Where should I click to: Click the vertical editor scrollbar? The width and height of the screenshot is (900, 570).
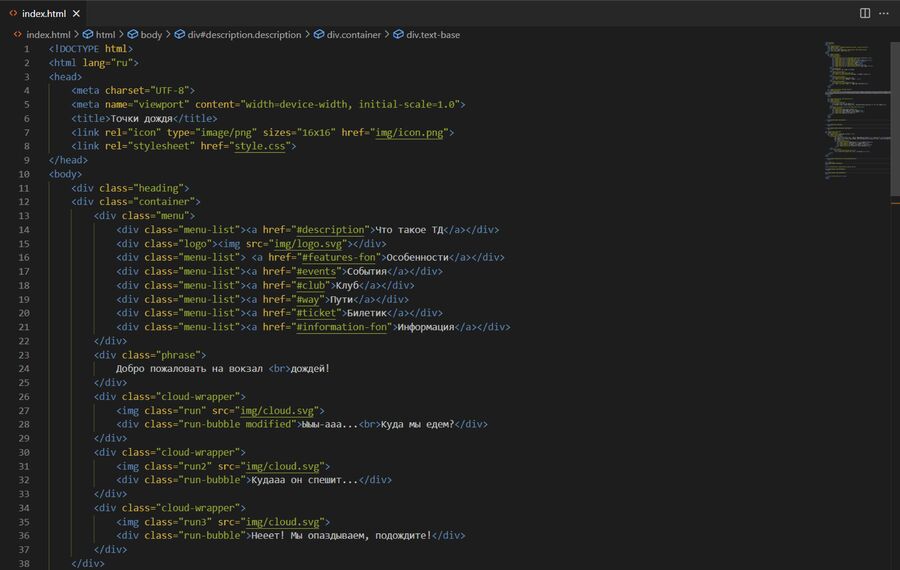click(x=895, y=300)
